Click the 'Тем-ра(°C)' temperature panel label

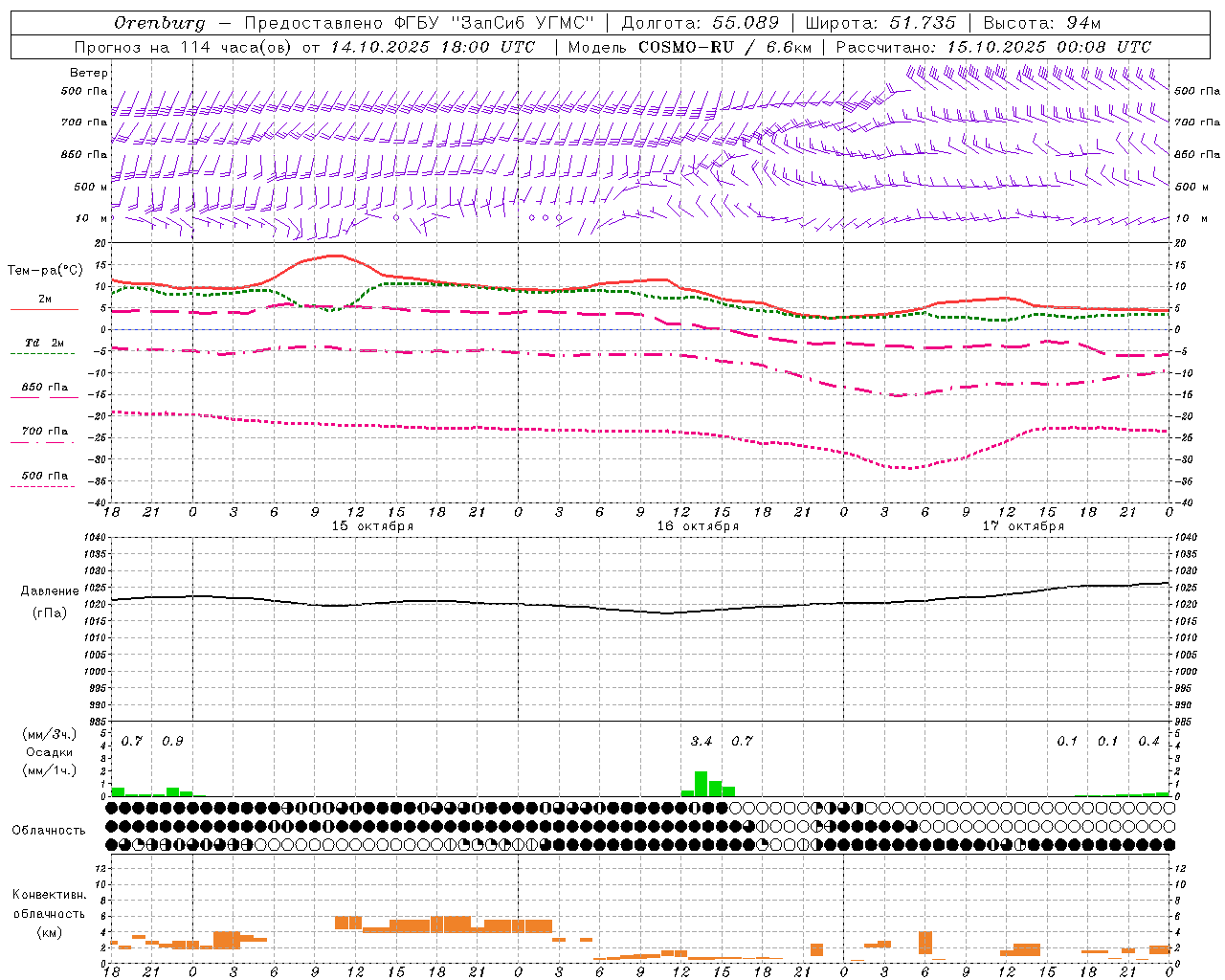tap(45, 271)
